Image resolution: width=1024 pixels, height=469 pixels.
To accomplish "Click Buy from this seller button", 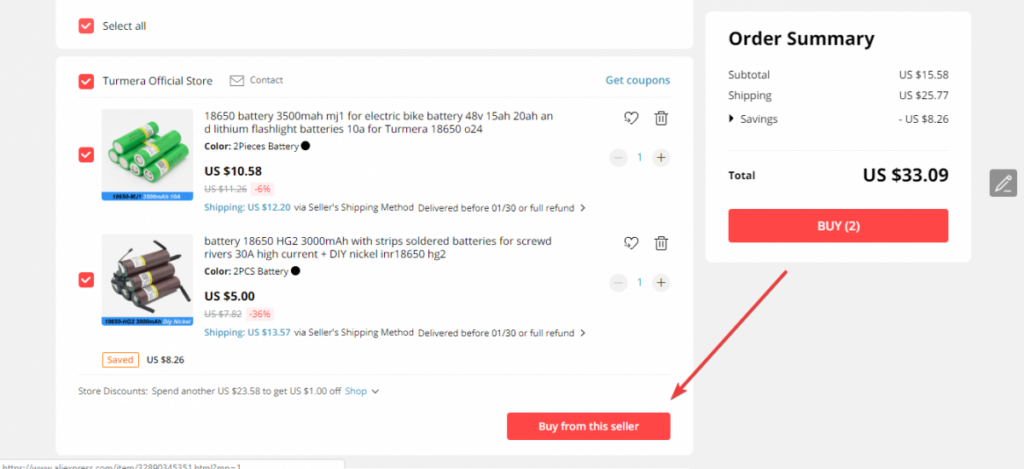I will (588, 426).
